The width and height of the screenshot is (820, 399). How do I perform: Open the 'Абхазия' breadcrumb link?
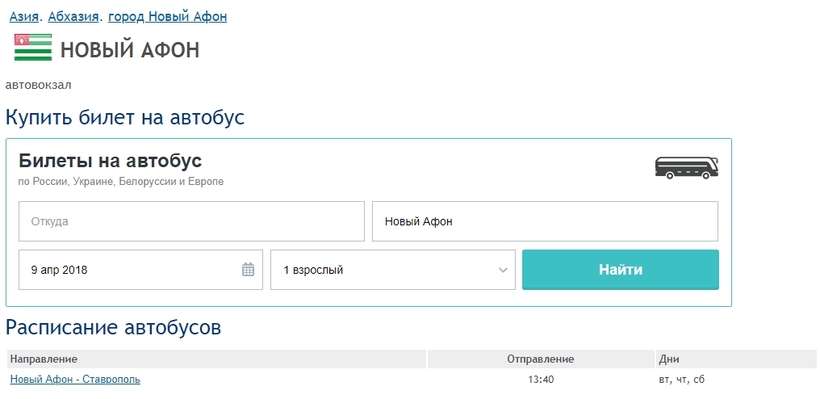pos(73,17)
